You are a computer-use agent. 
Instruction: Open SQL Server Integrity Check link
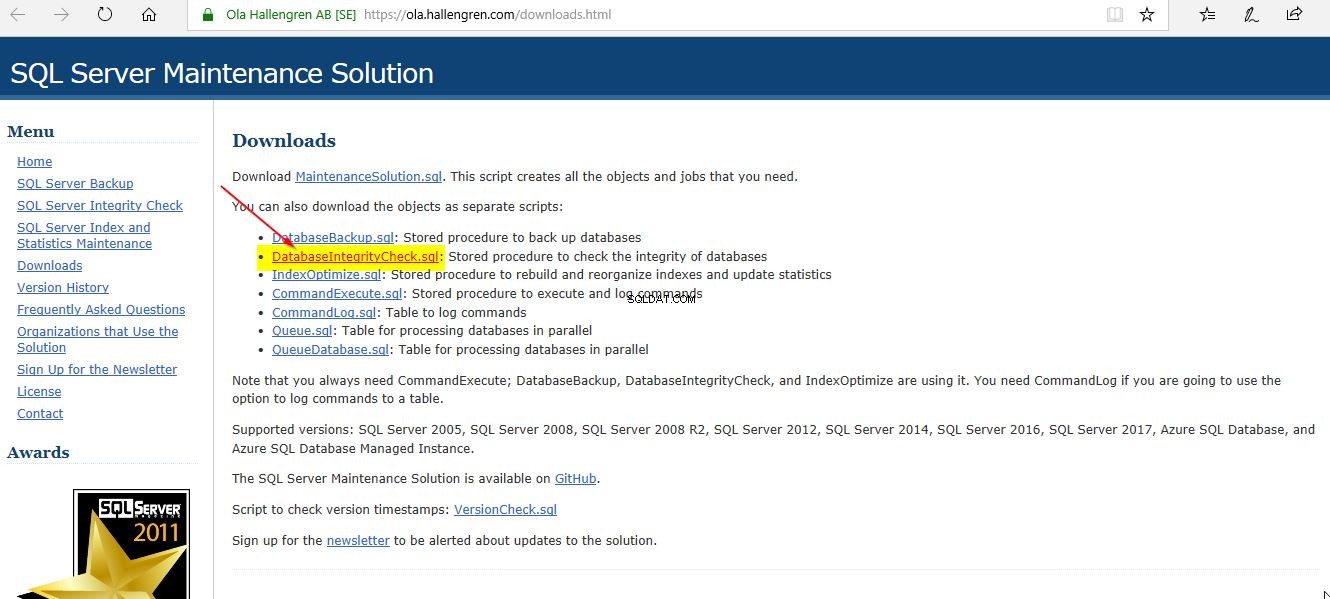click(x=100, y=206)
